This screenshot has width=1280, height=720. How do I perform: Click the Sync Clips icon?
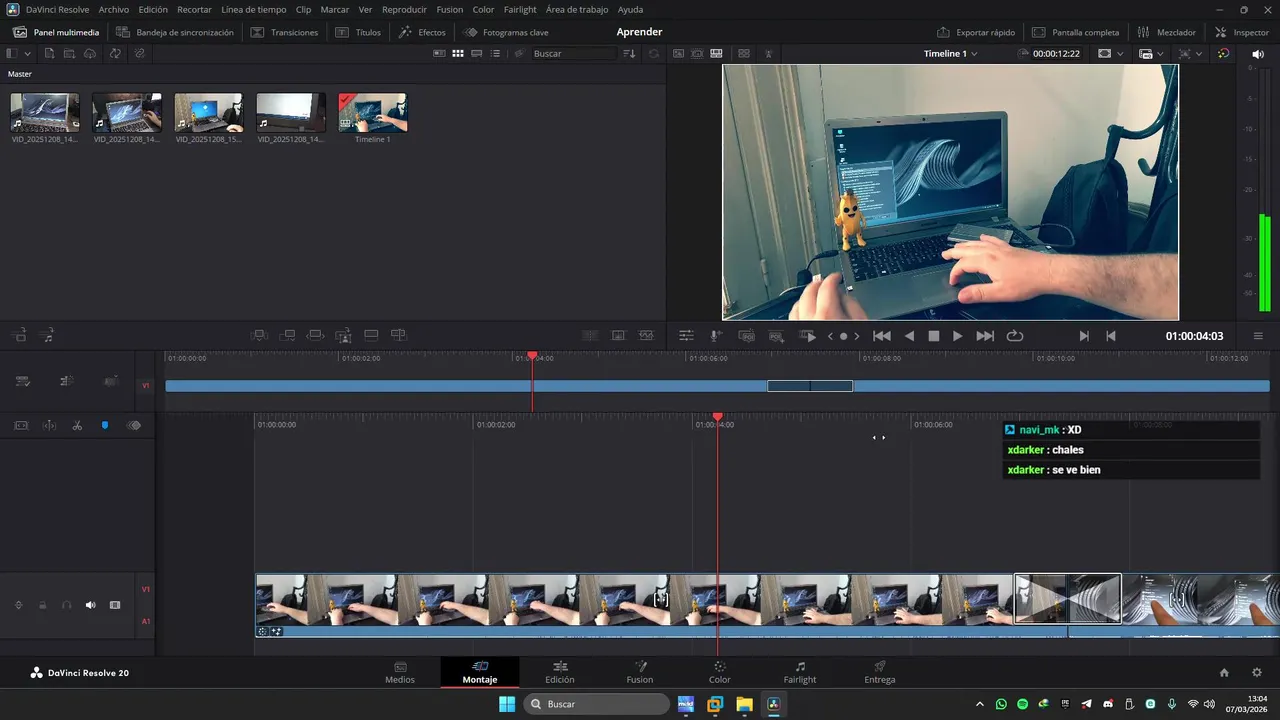115,53
